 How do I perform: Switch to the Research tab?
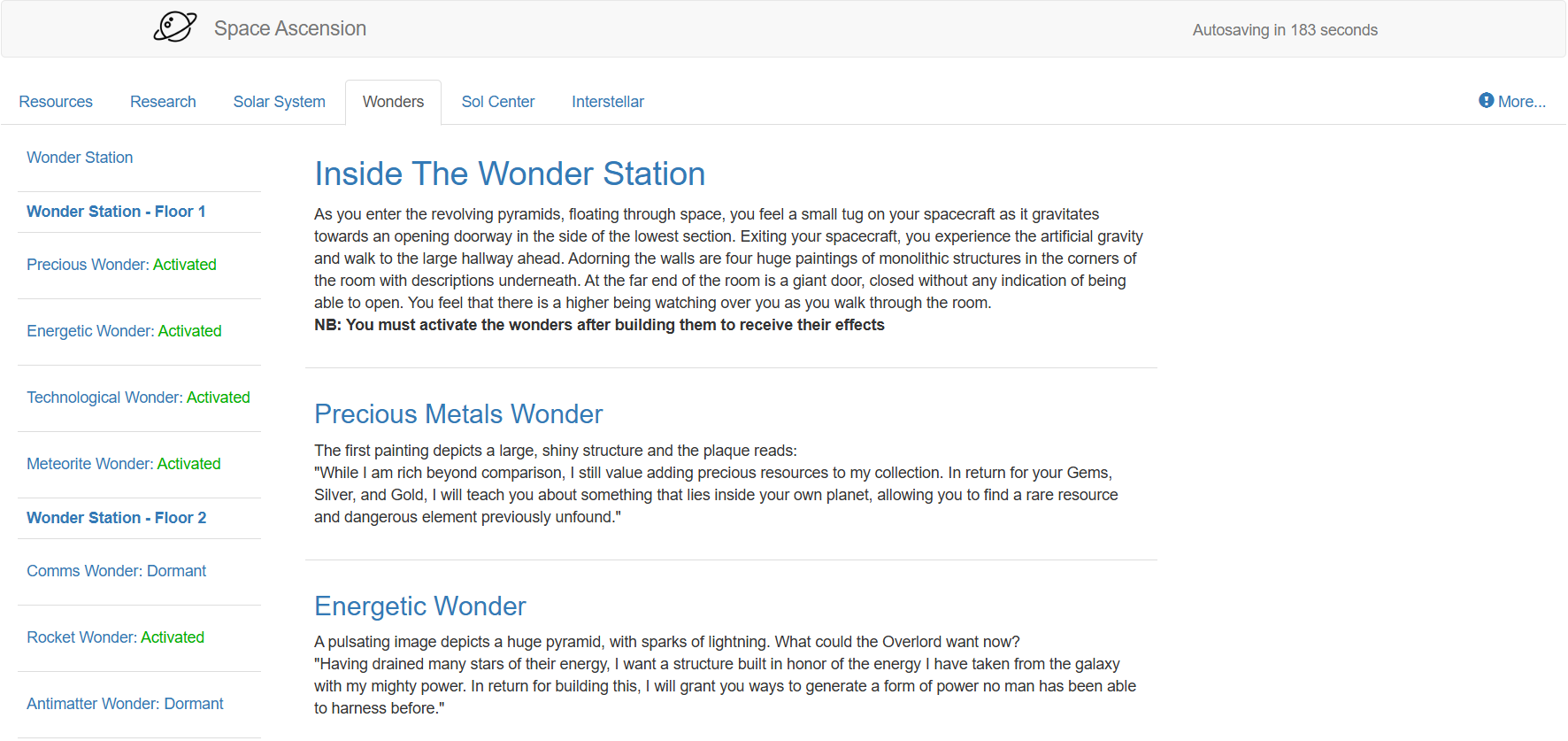point(163,102)
